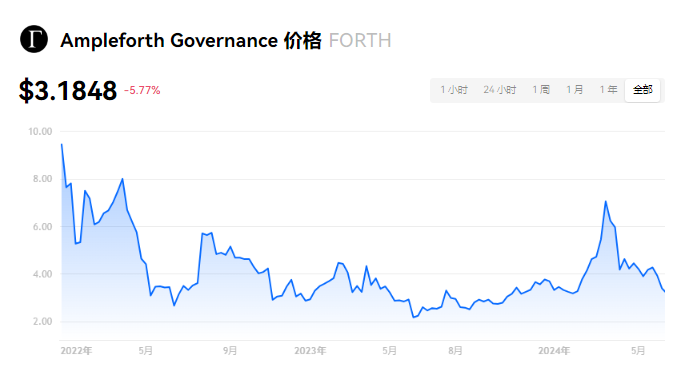
Task: Switch chart to 1月 range
Action: 575,90
